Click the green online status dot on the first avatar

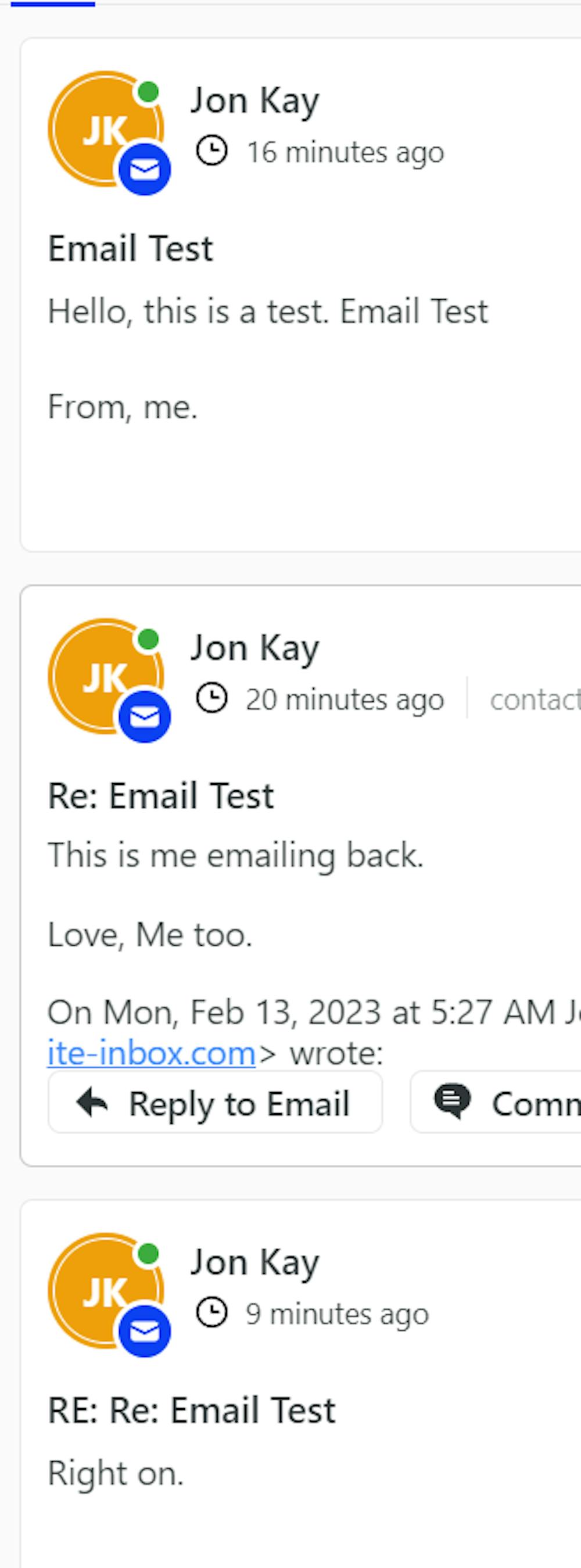coord(148,92)
